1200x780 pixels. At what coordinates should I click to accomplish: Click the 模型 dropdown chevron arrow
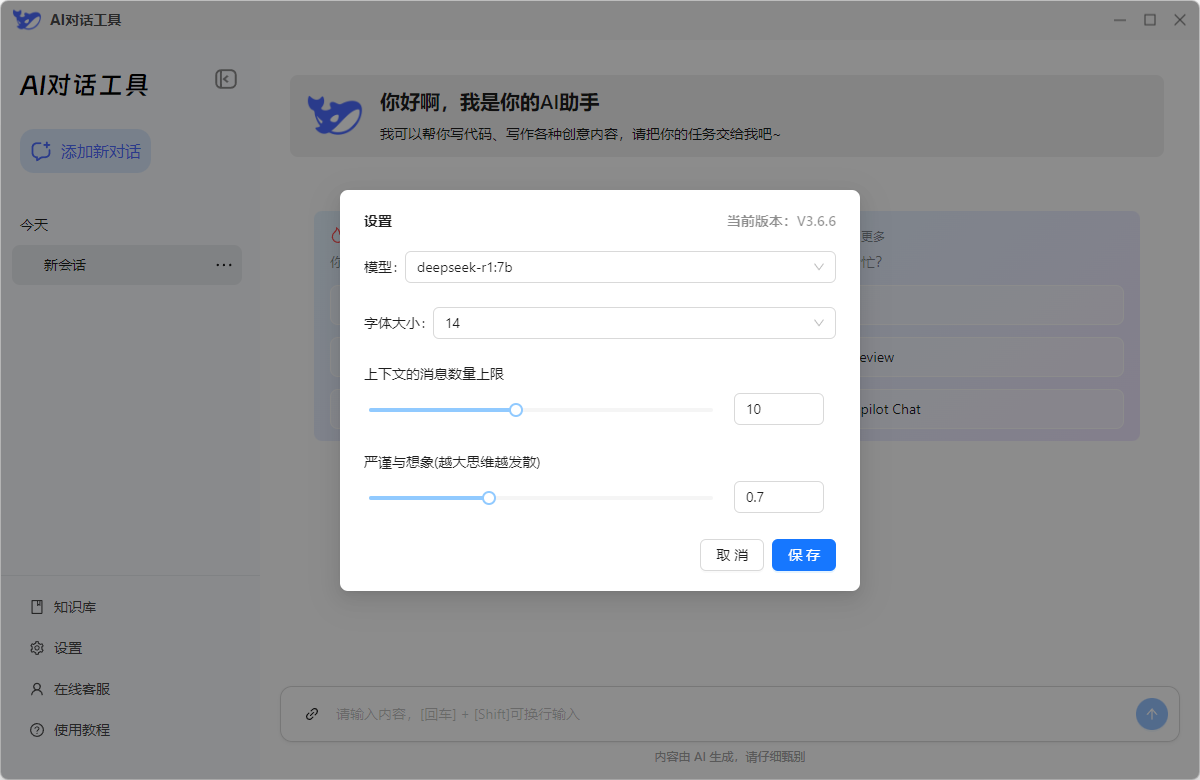(819, 267)
